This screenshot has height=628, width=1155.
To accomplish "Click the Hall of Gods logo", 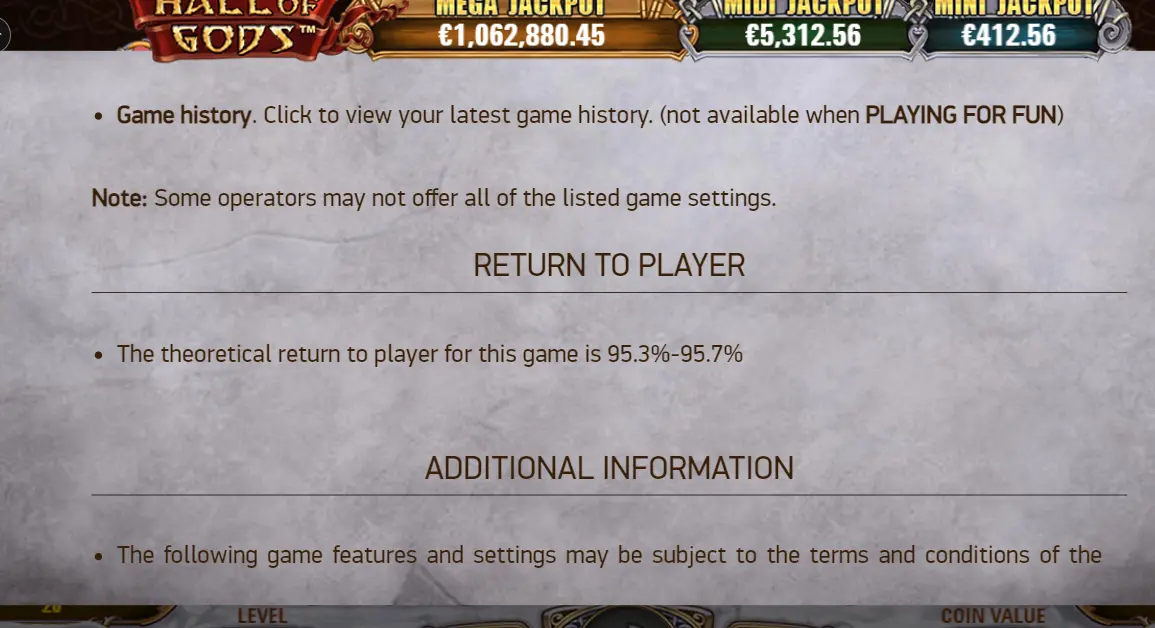I will 234,28.
